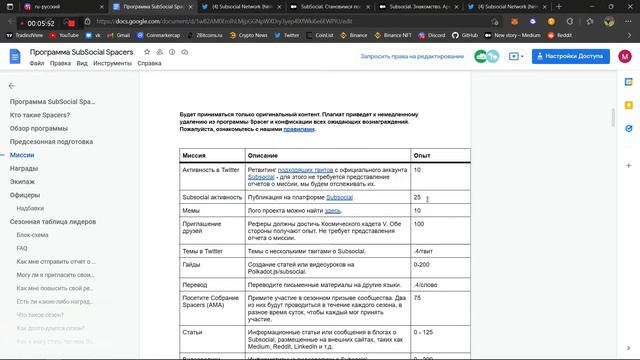
Task: Open the Google Docs home icon
Action: pos(15,56)
